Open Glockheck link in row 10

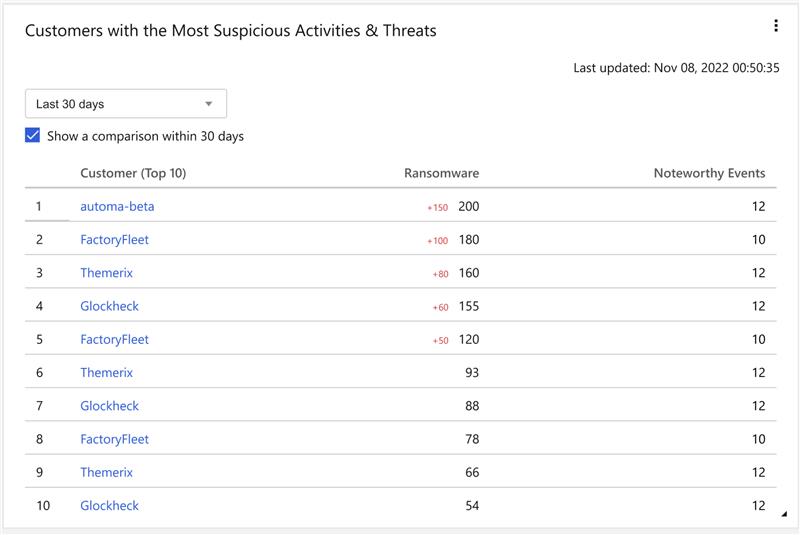109,506
